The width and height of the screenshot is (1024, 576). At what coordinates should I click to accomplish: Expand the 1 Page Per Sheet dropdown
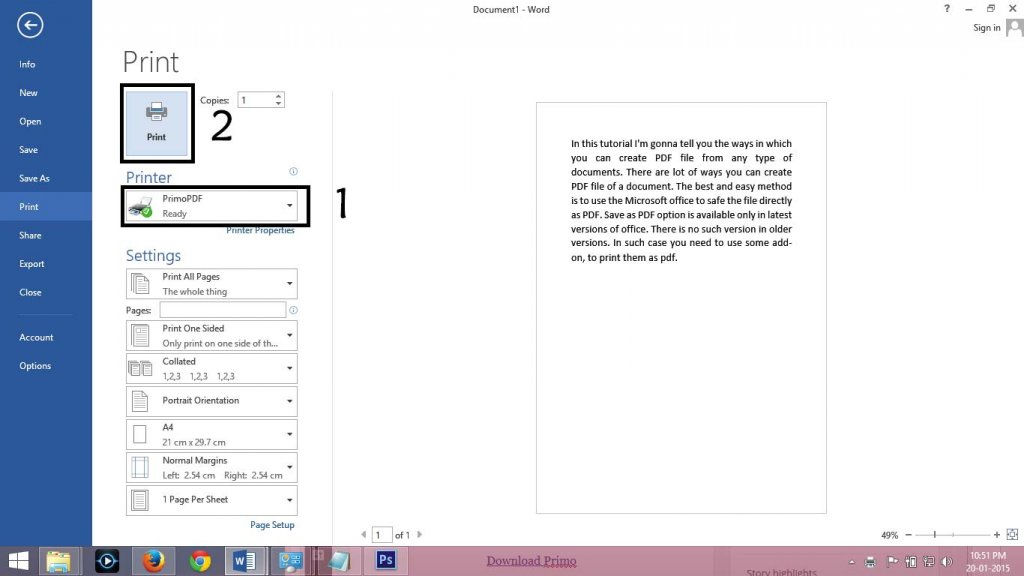[x=212, y=500]
